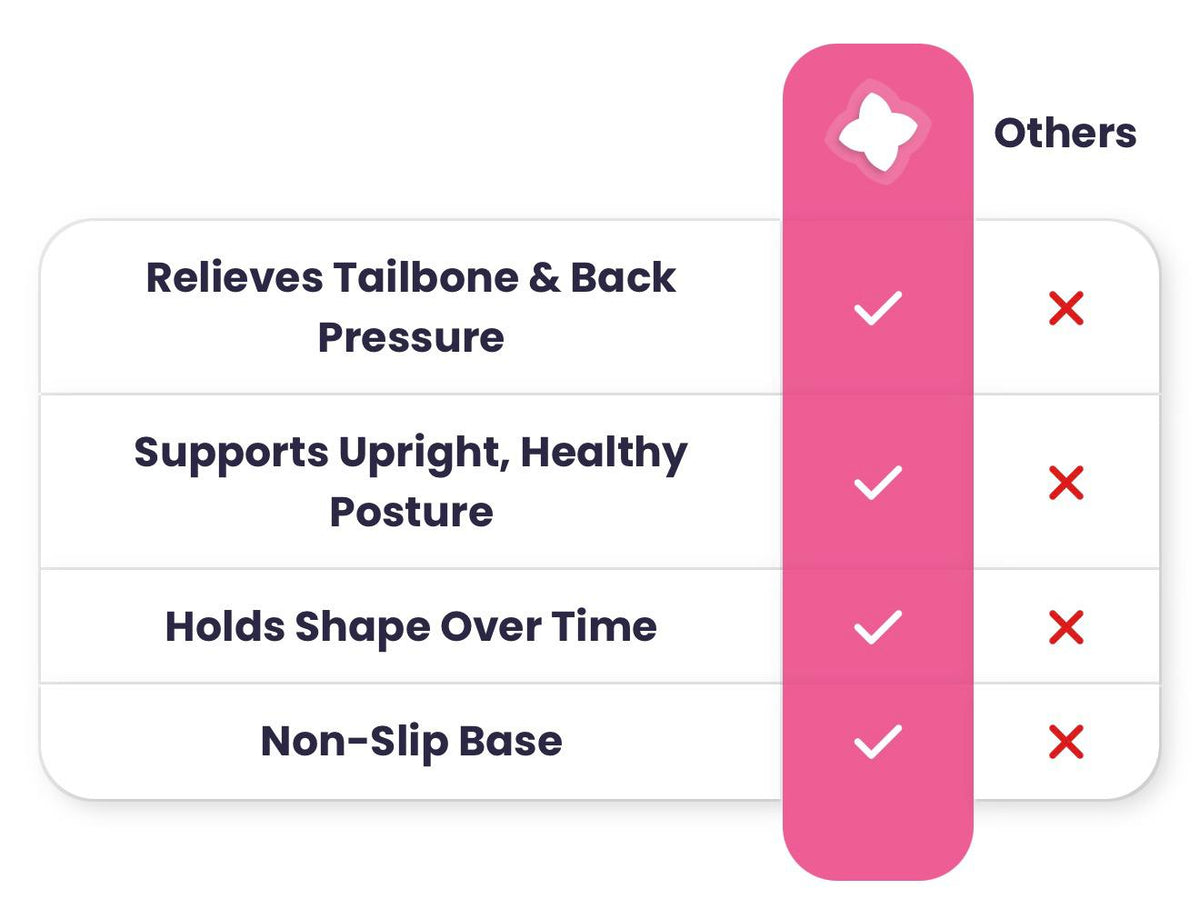Image resolution: width=1200 pixels, height=909 pixels.
Task: Select the word Posture
Action: tap(411, 512)
